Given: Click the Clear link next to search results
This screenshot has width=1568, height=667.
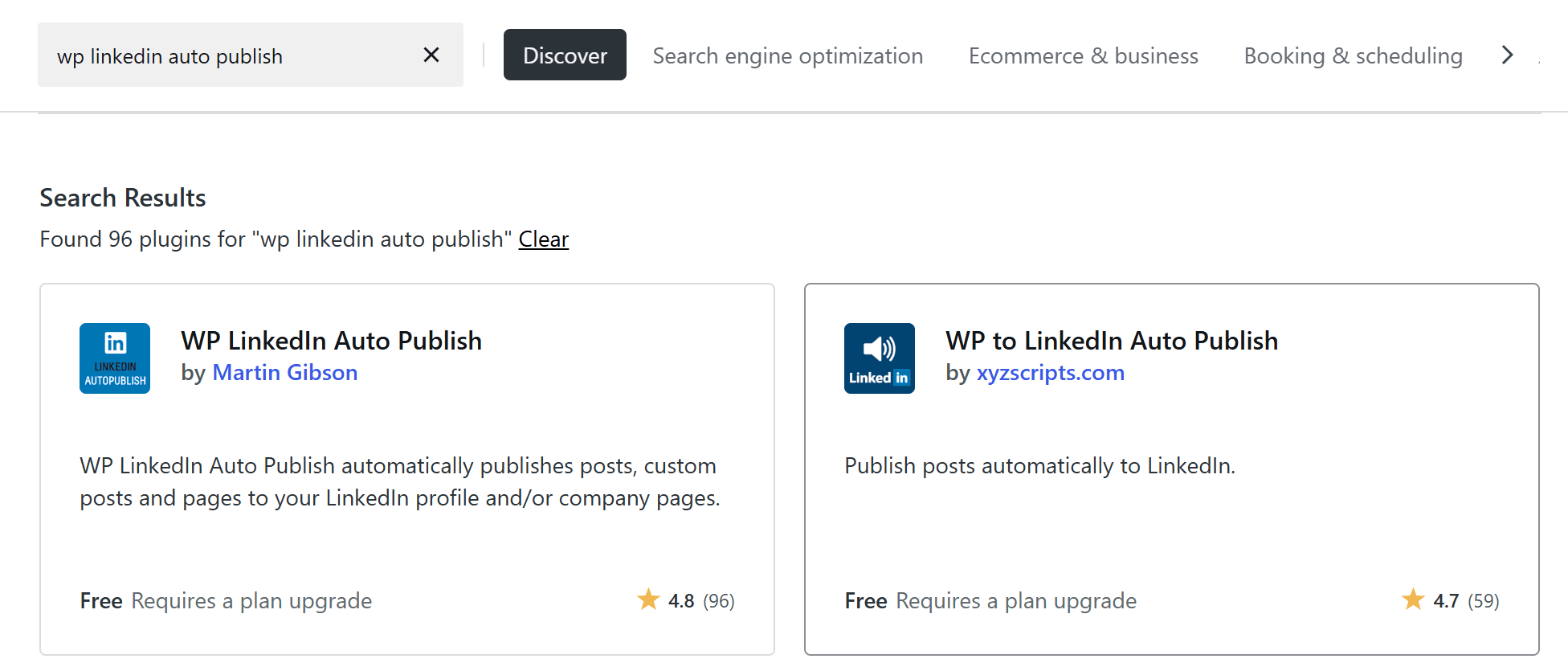Looking at the screenshot, I should 543,239.
